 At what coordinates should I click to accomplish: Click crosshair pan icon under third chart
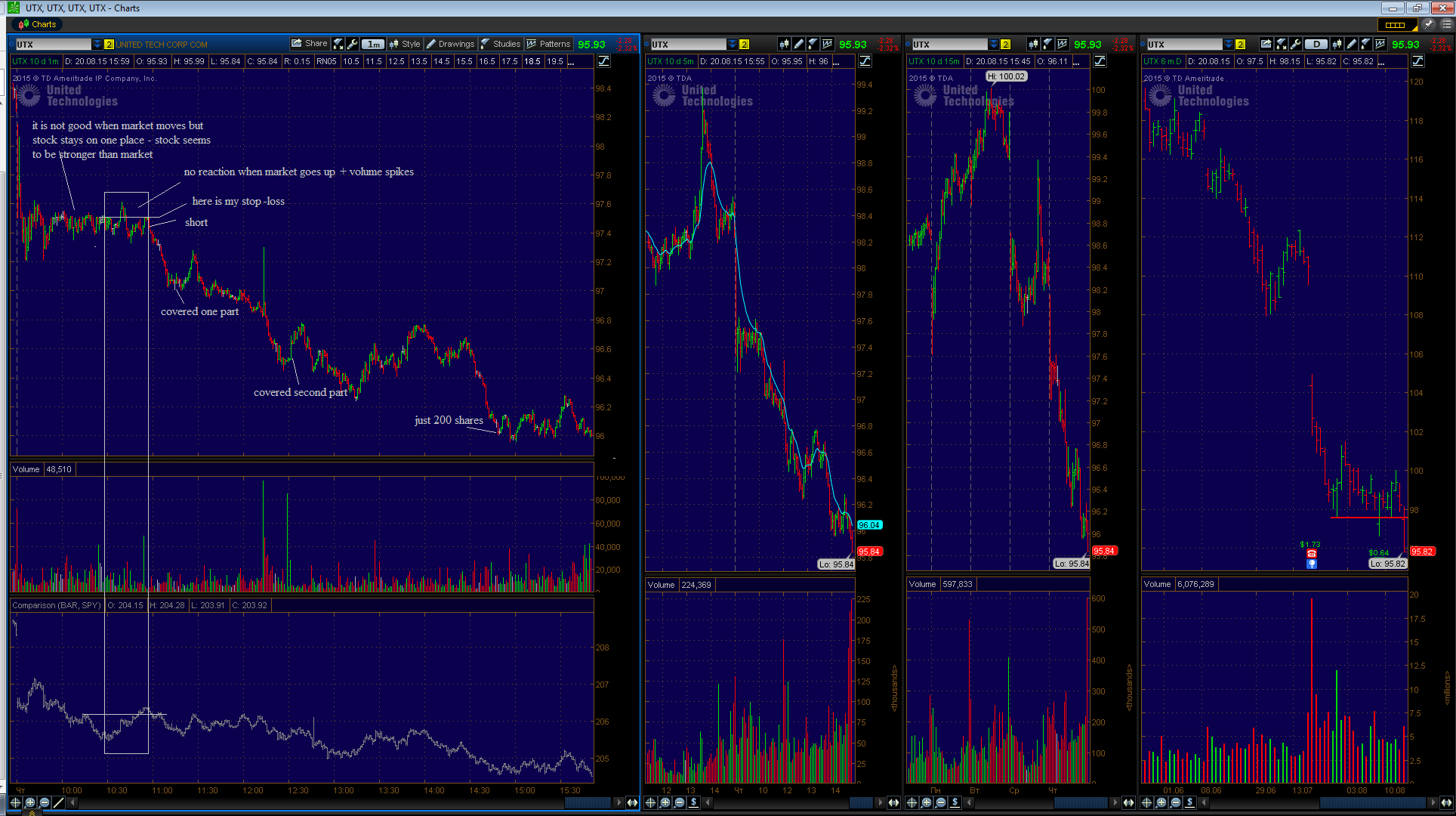tap(912, 802)
